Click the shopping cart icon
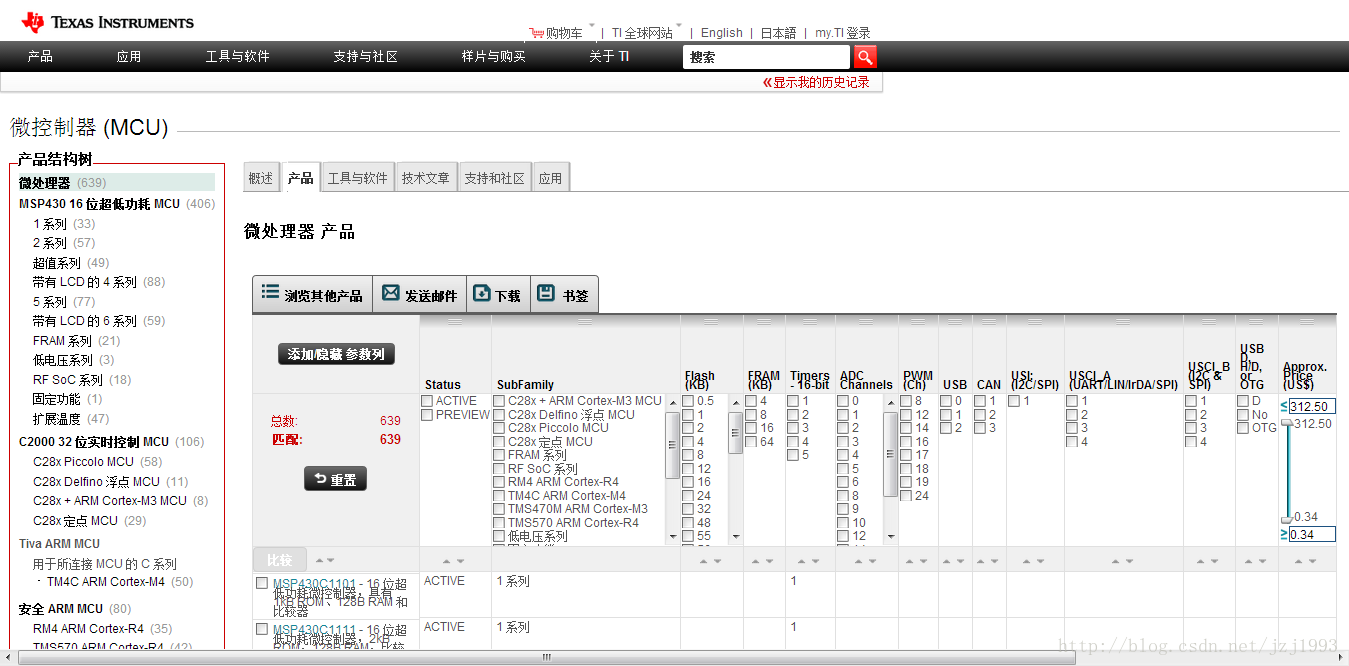The image size is (1349, 666). pyautogui.click(x=536, y=32)
